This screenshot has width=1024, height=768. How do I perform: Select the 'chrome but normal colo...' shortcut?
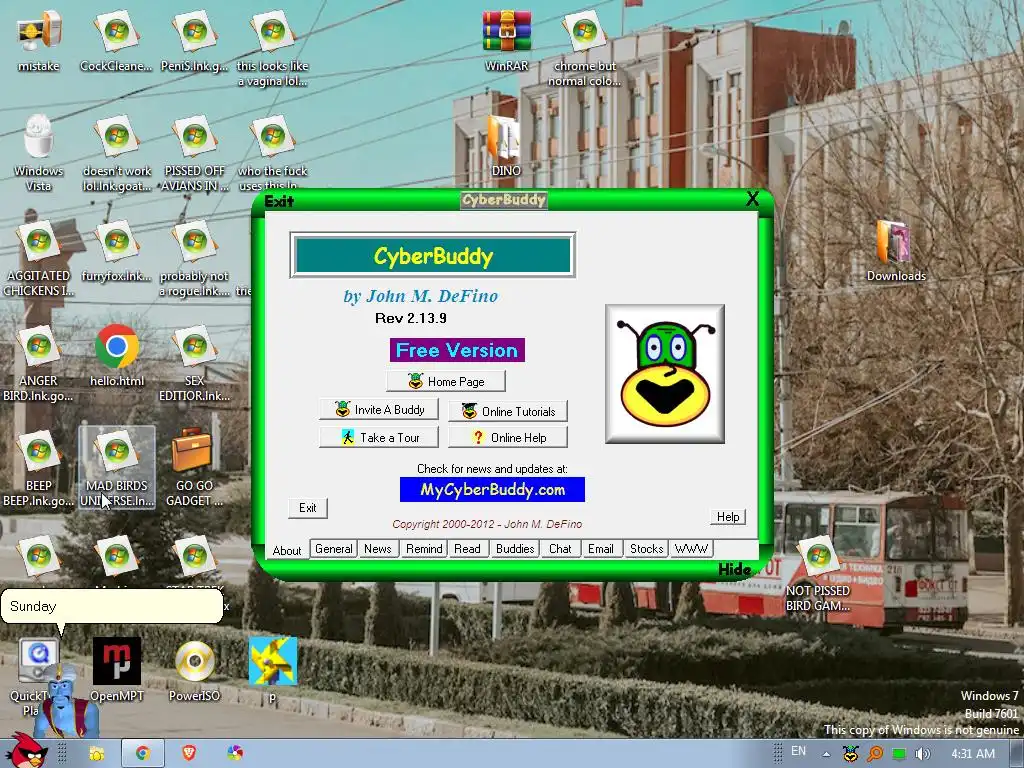pyautogui.click(x=584, y=47)
